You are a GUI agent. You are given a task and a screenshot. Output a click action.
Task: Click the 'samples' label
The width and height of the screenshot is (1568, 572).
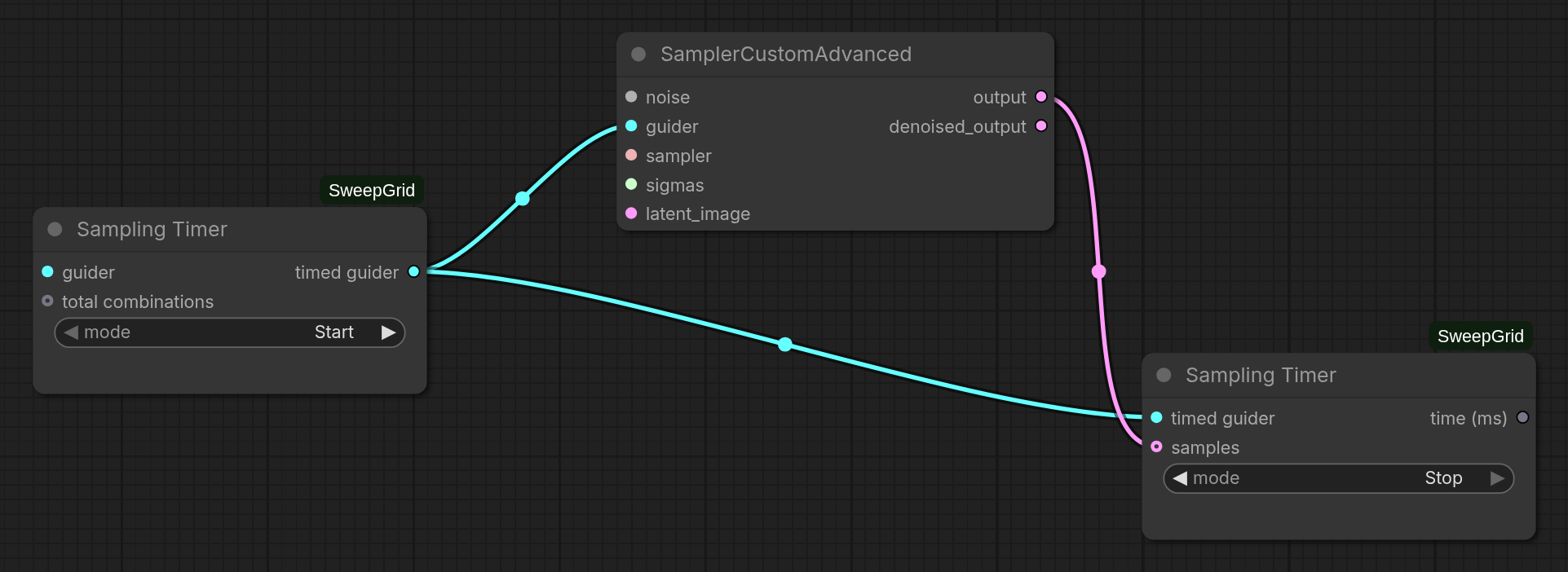[1205, 447]
